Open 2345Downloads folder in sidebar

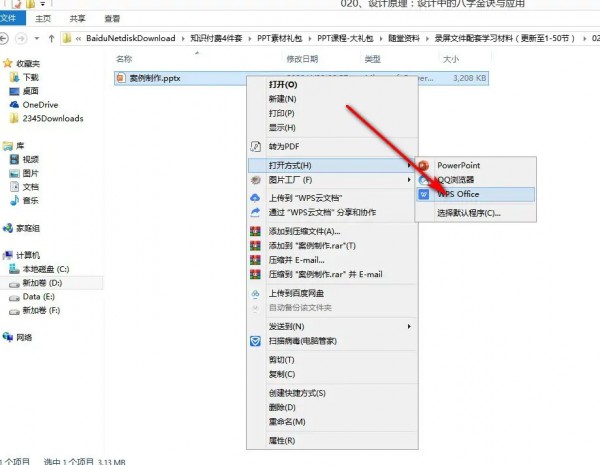pos(53,118)
